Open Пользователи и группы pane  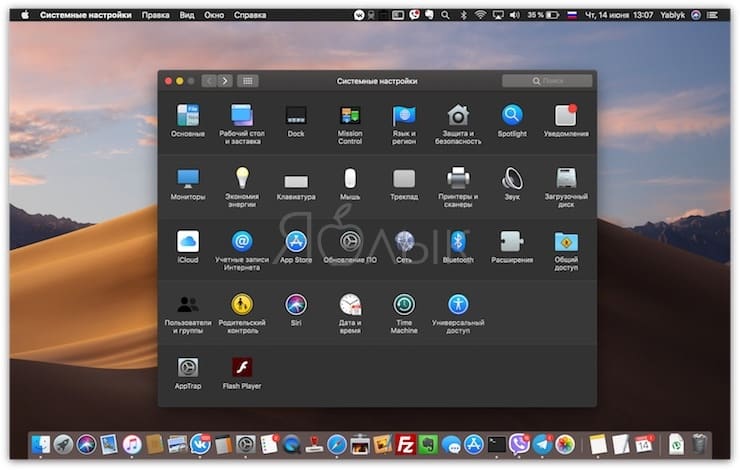tap(188, 314)
